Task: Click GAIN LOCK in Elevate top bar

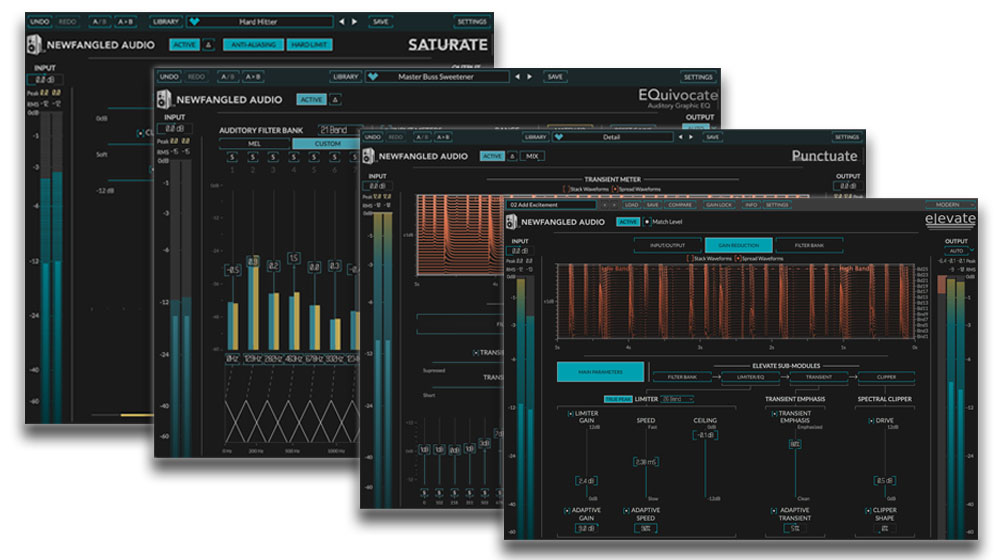Action: click(x=719, y=205)
